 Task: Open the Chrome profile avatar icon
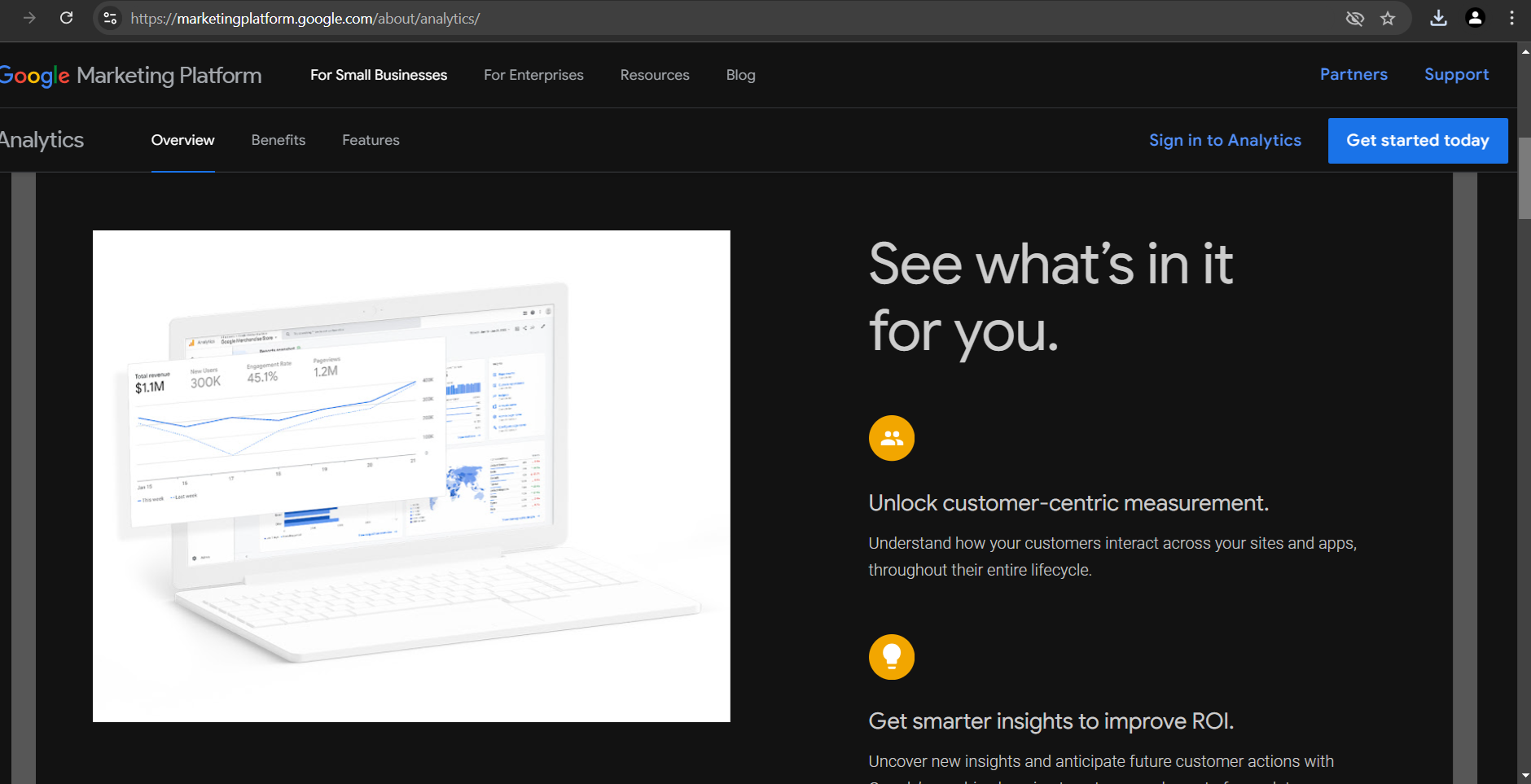pyautogui.click(x=1475, y=18)
